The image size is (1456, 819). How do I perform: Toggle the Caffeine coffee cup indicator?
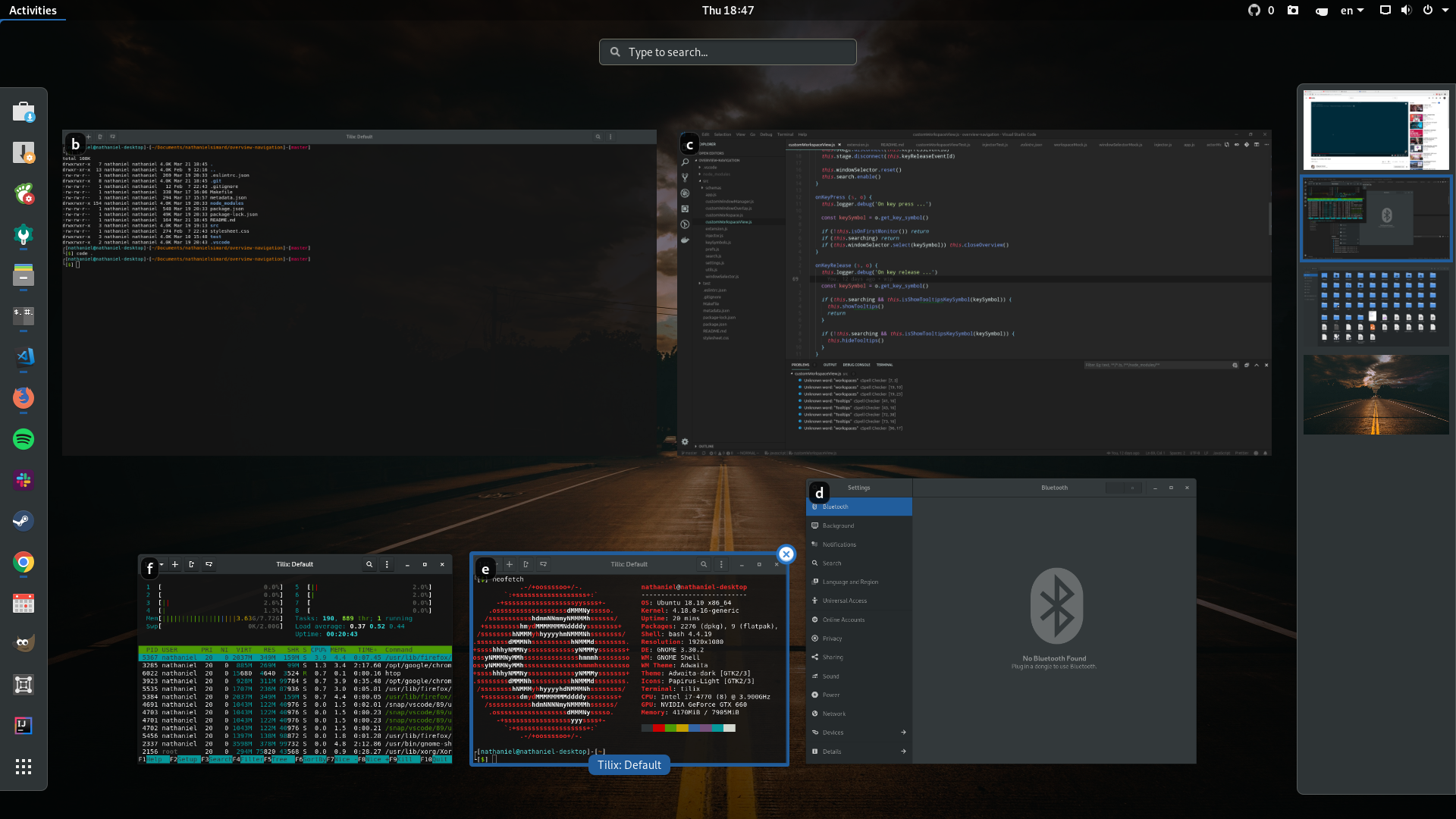pos(1322,11)
